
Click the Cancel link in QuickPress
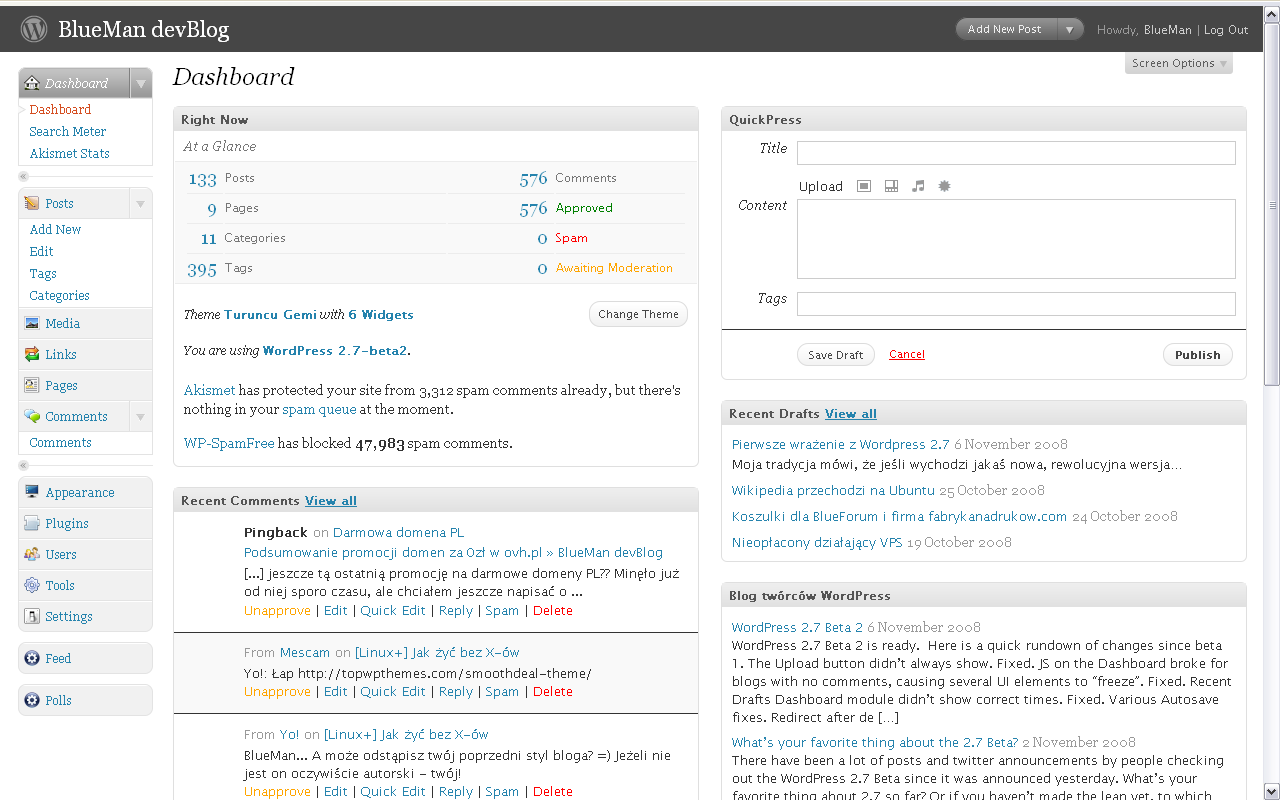(x=907, y=354)
